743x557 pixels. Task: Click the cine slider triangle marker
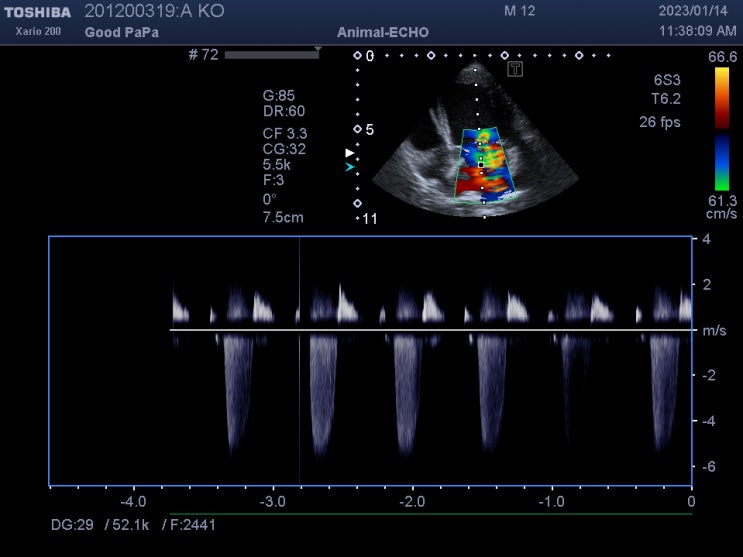318,48
